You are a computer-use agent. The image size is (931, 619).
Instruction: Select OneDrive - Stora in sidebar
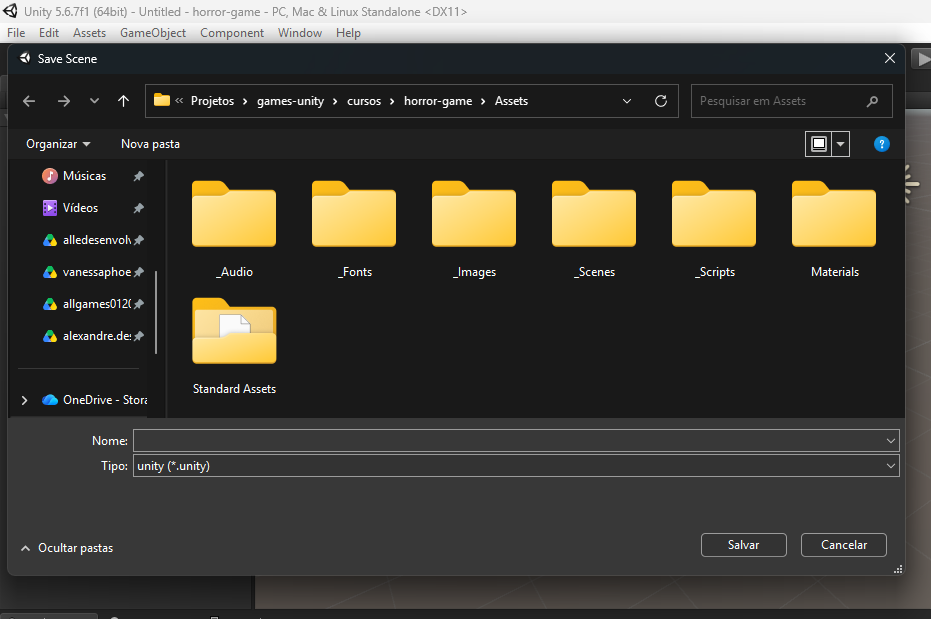[x=95, y=400]
